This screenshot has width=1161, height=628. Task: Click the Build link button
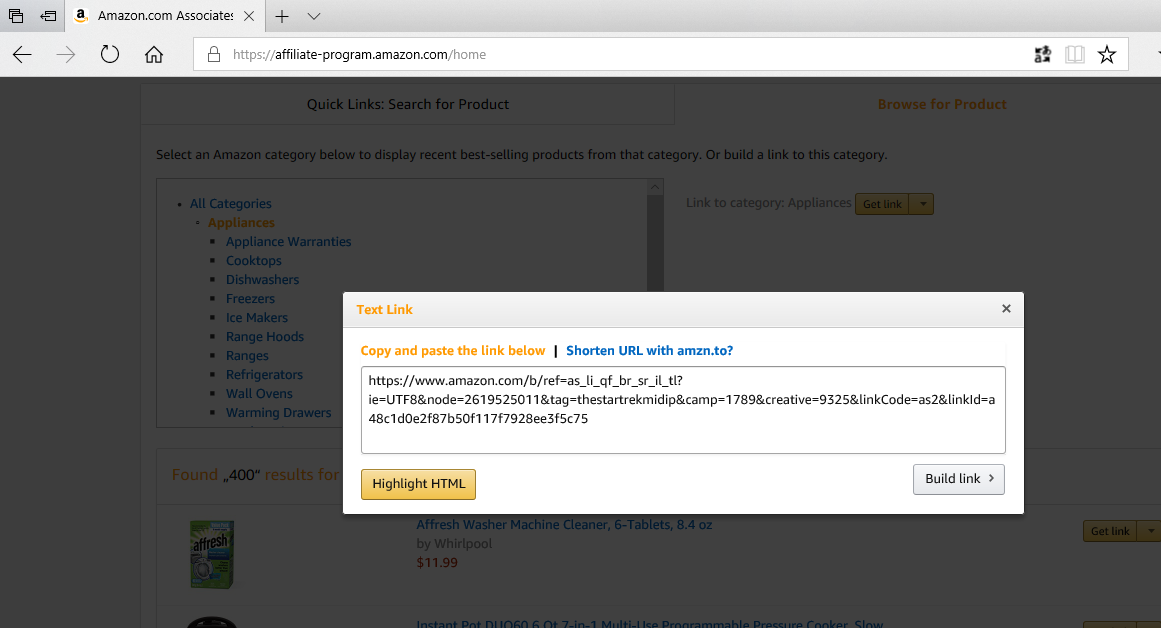pyautogui.click(x=958, y=479)
